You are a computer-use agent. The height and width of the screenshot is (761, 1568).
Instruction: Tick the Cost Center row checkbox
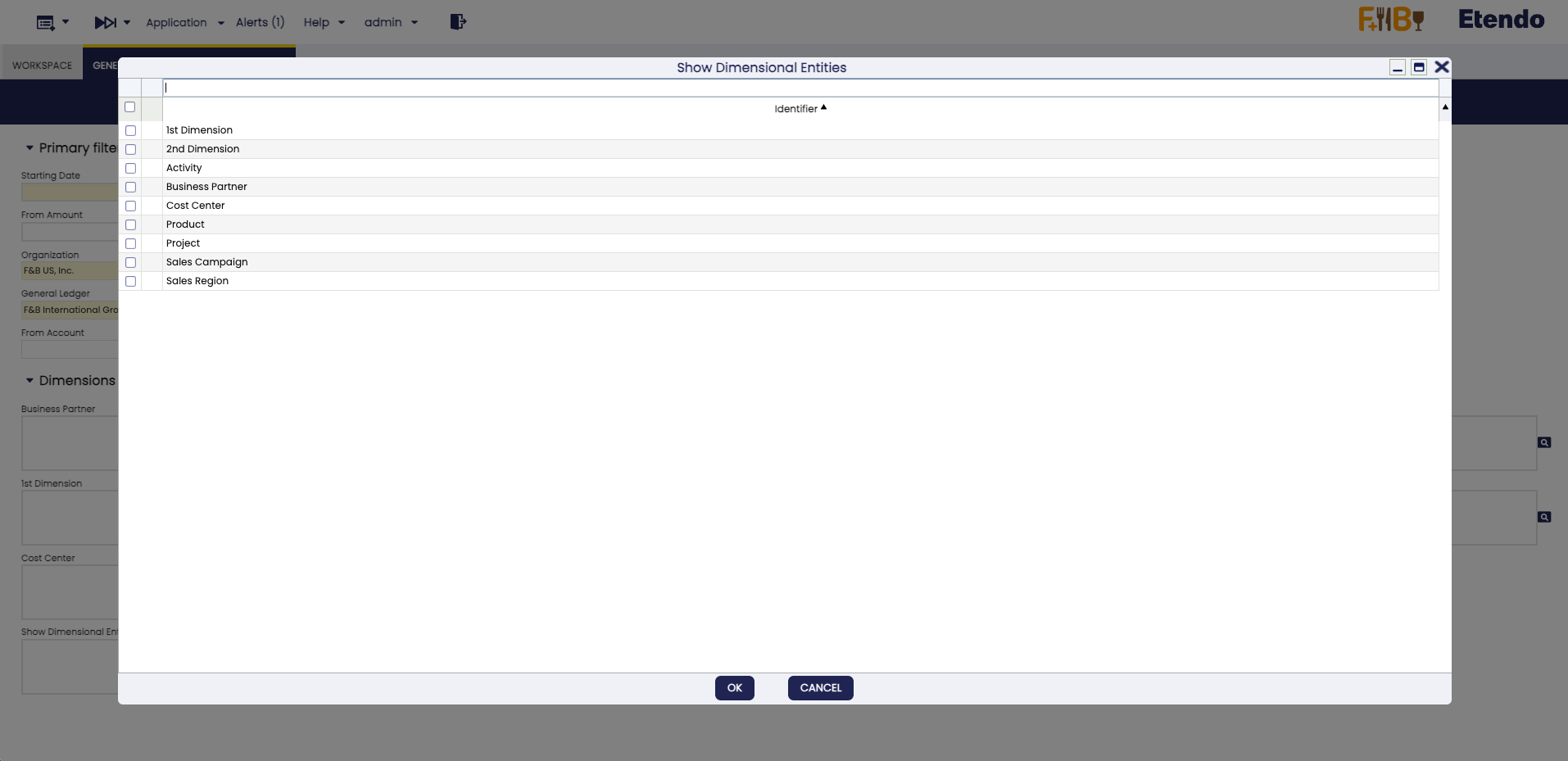(130, 206)
